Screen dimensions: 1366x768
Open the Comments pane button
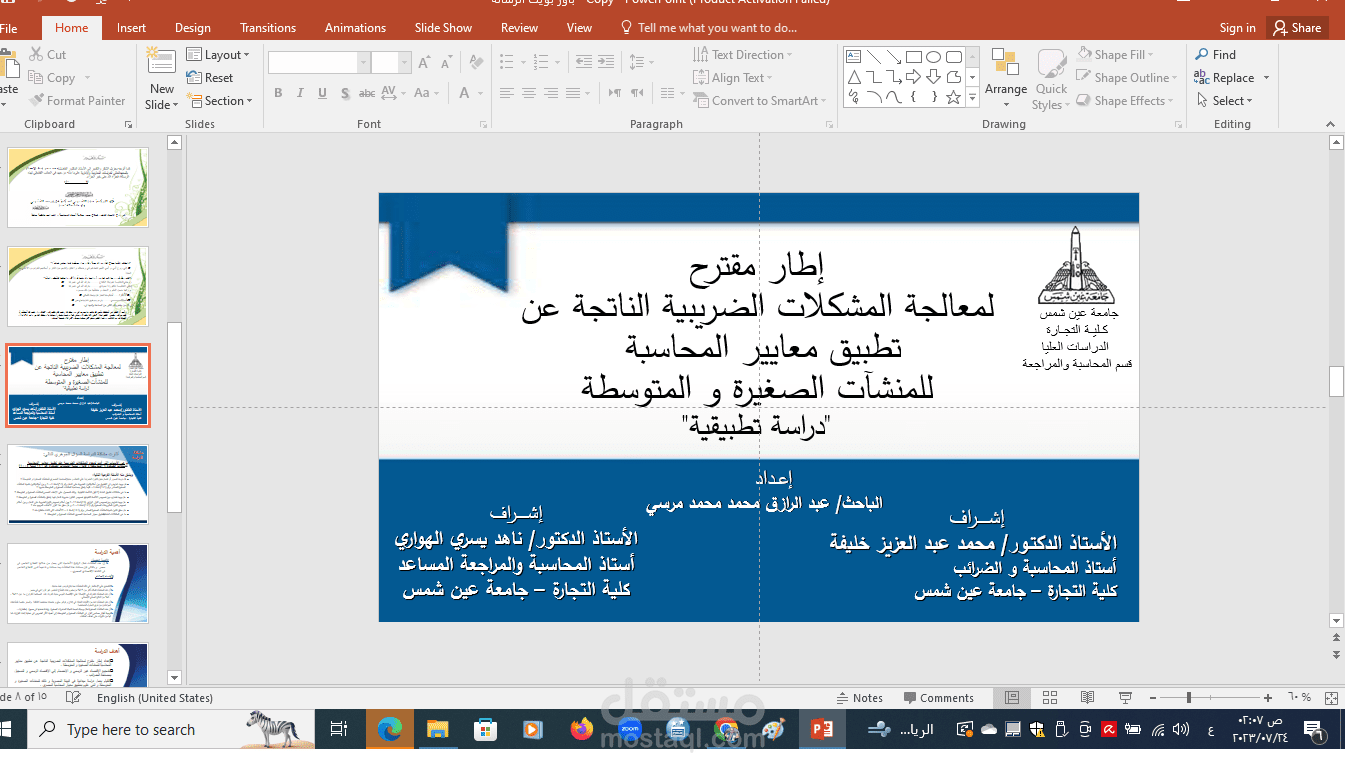click(938, 698)
